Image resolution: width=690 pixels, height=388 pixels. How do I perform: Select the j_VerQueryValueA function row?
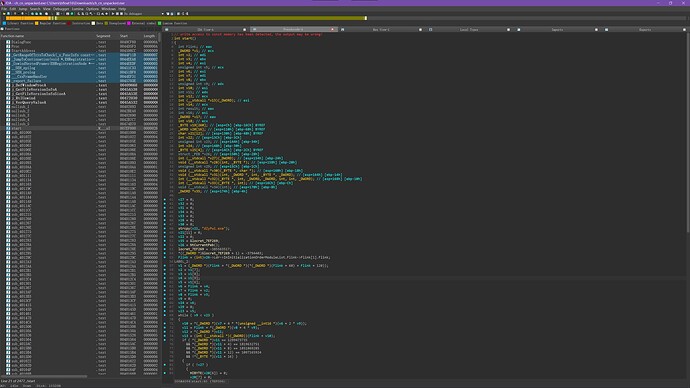[79, 102]
